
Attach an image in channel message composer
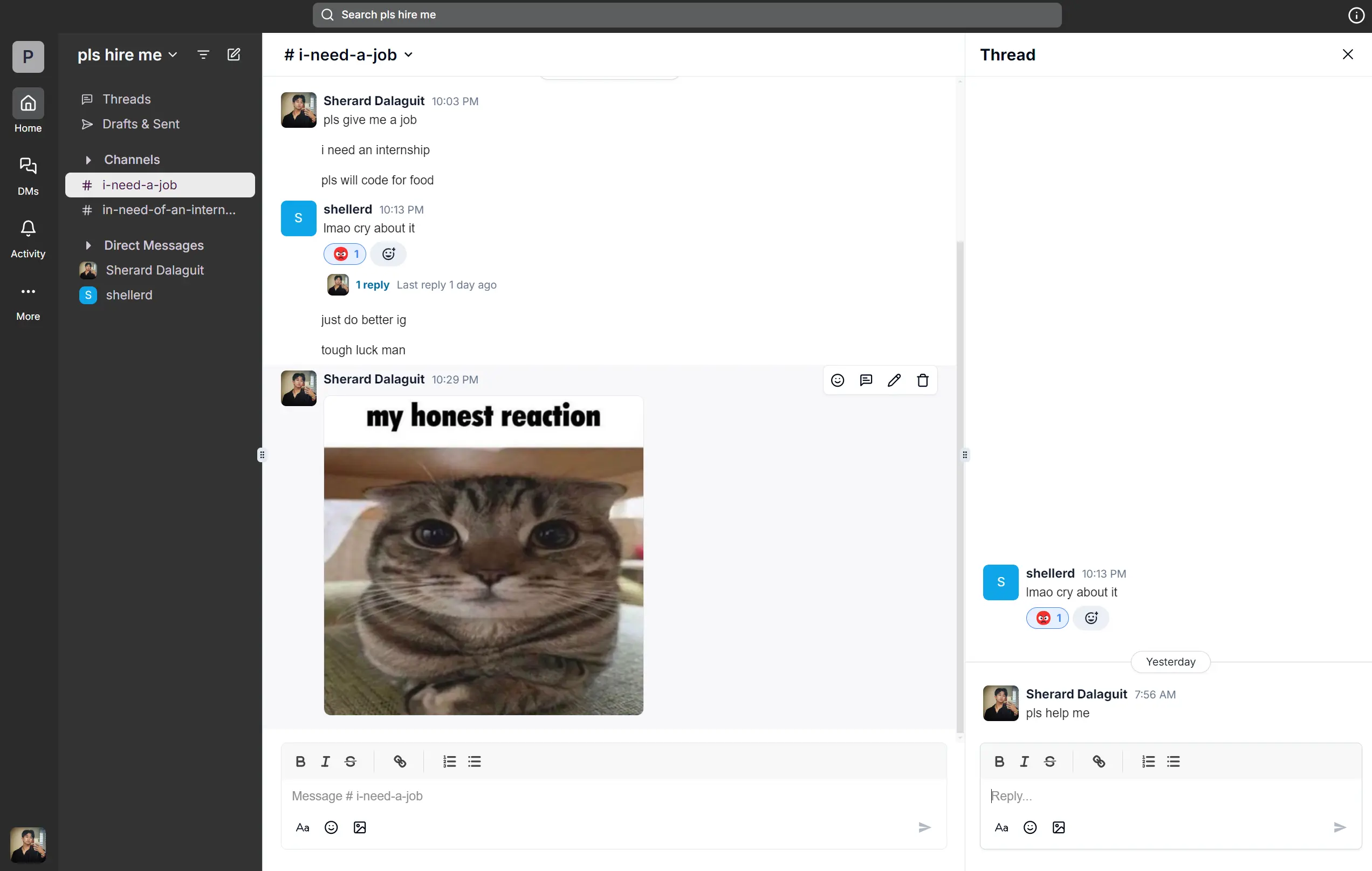[x=360, y=828]
